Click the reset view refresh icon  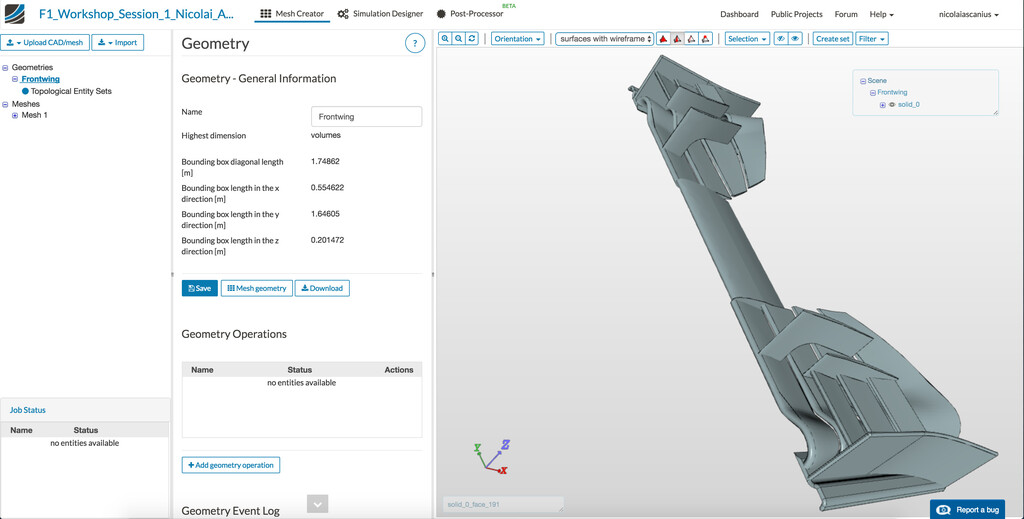click(472, 39)
